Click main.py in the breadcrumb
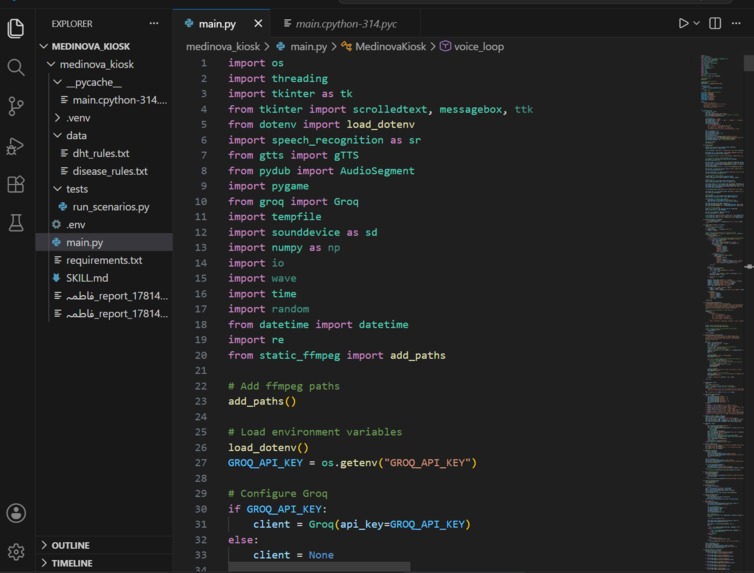The height and width of the screenshot is (573, 754). 308,47
